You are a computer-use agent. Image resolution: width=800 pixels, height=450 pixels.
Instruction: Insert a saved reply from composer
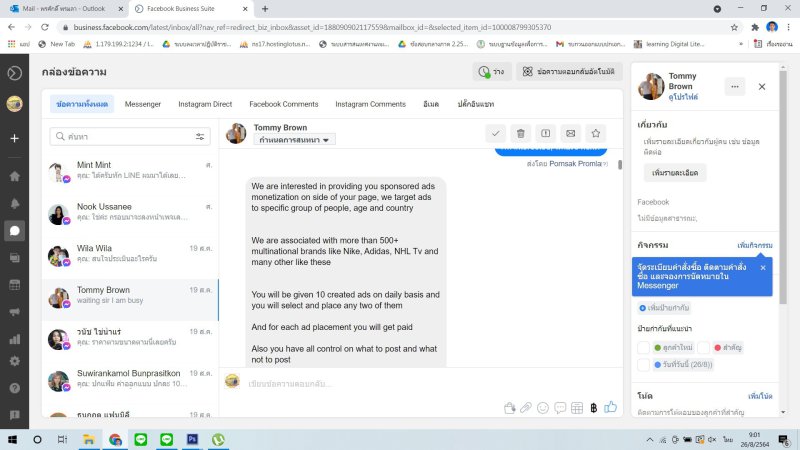(560, 408)
